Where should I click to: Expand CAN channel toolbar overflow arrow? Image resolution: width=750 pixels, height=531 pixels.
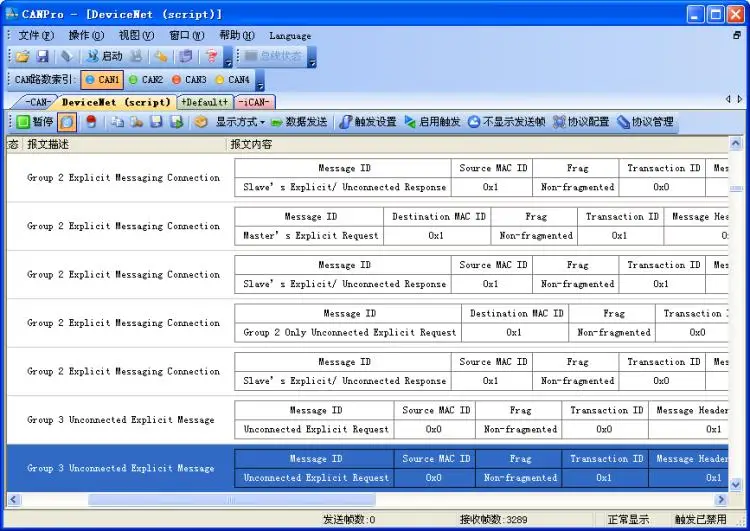tap(260, 80)
